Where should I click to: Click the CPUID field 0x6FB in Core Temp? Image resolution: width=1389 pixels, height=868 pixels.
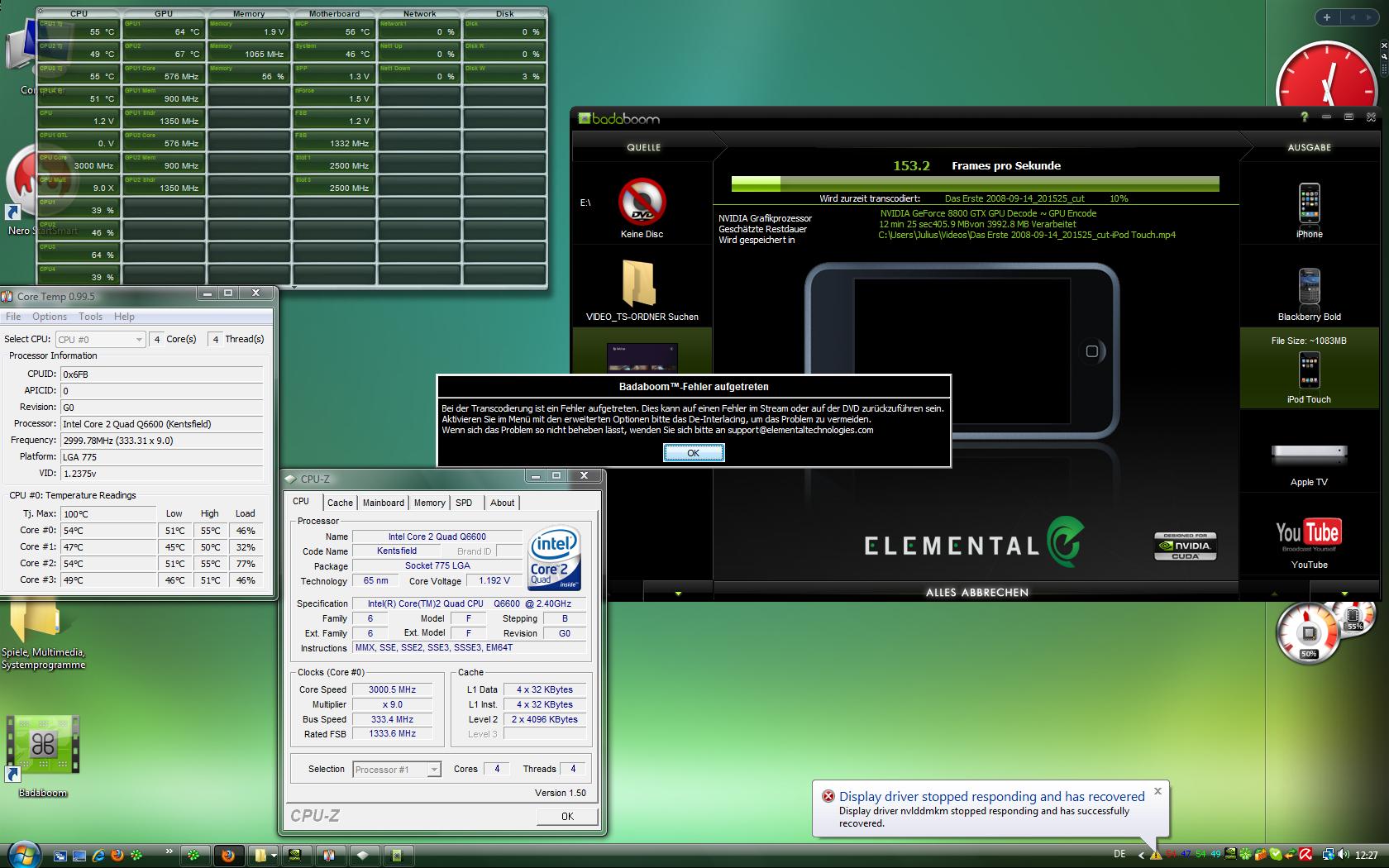(162, 374)
